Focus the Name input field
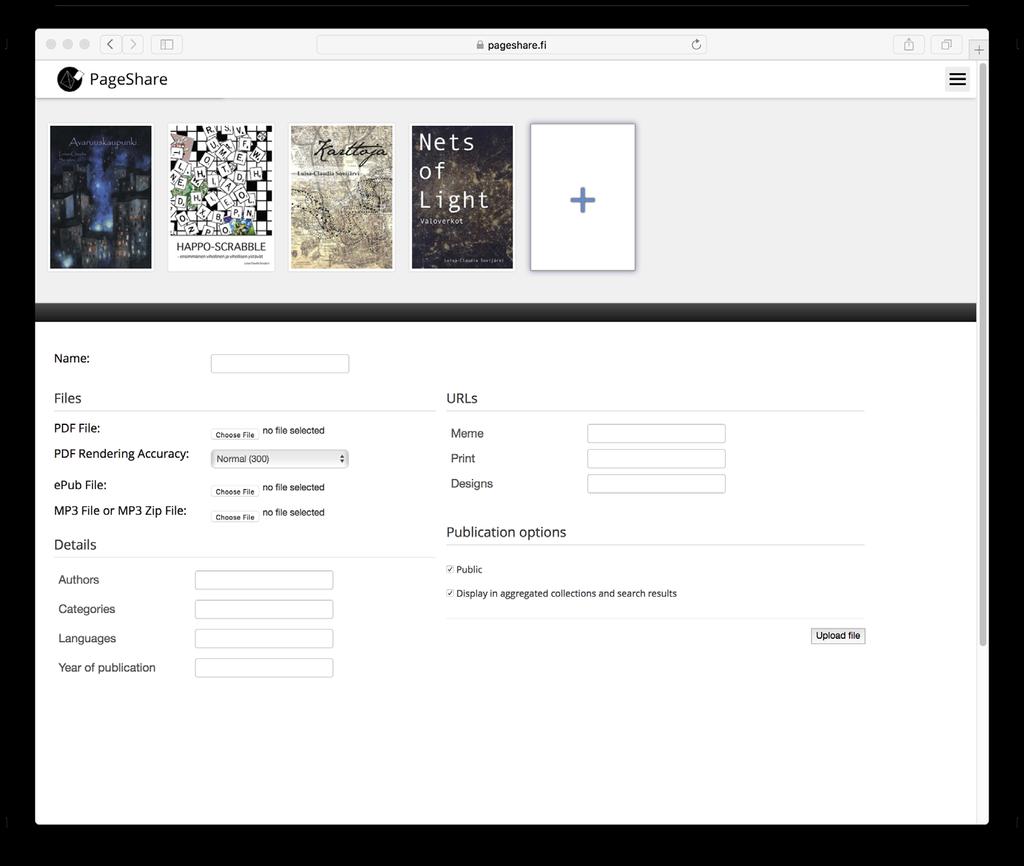 click(x=280, y=364)
